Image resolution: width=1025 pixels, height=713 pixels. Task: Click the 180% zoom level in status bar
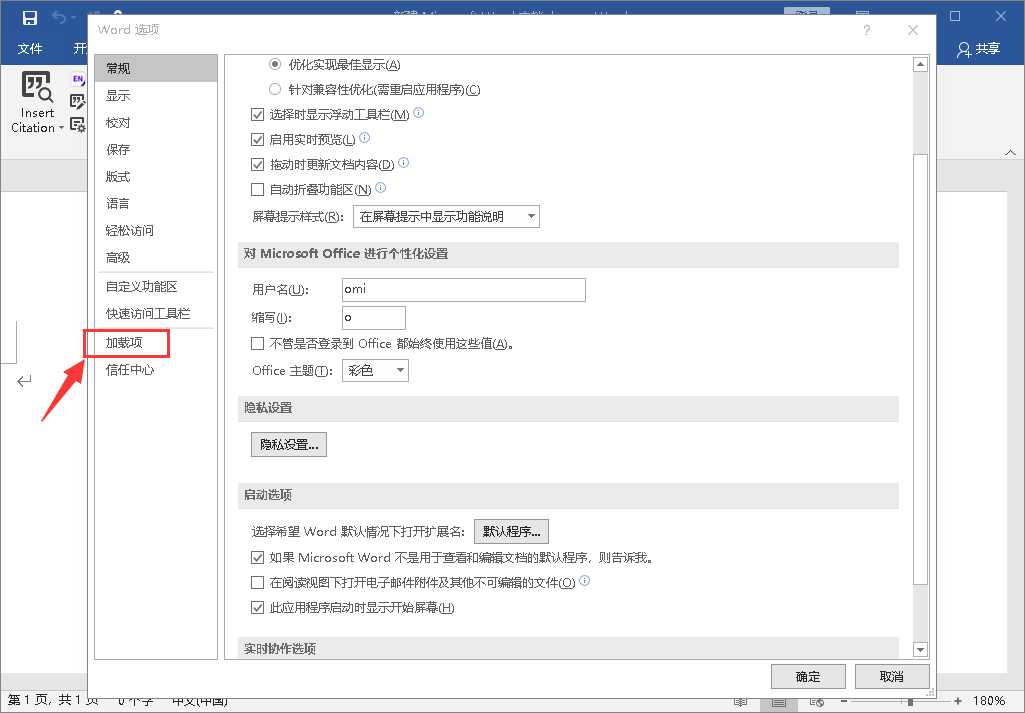(989, 701)
